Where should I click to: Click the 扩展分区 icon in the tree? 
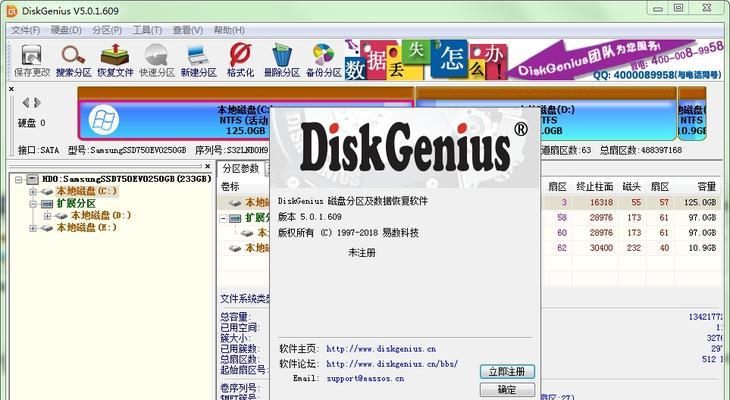[x=47, y=204]
